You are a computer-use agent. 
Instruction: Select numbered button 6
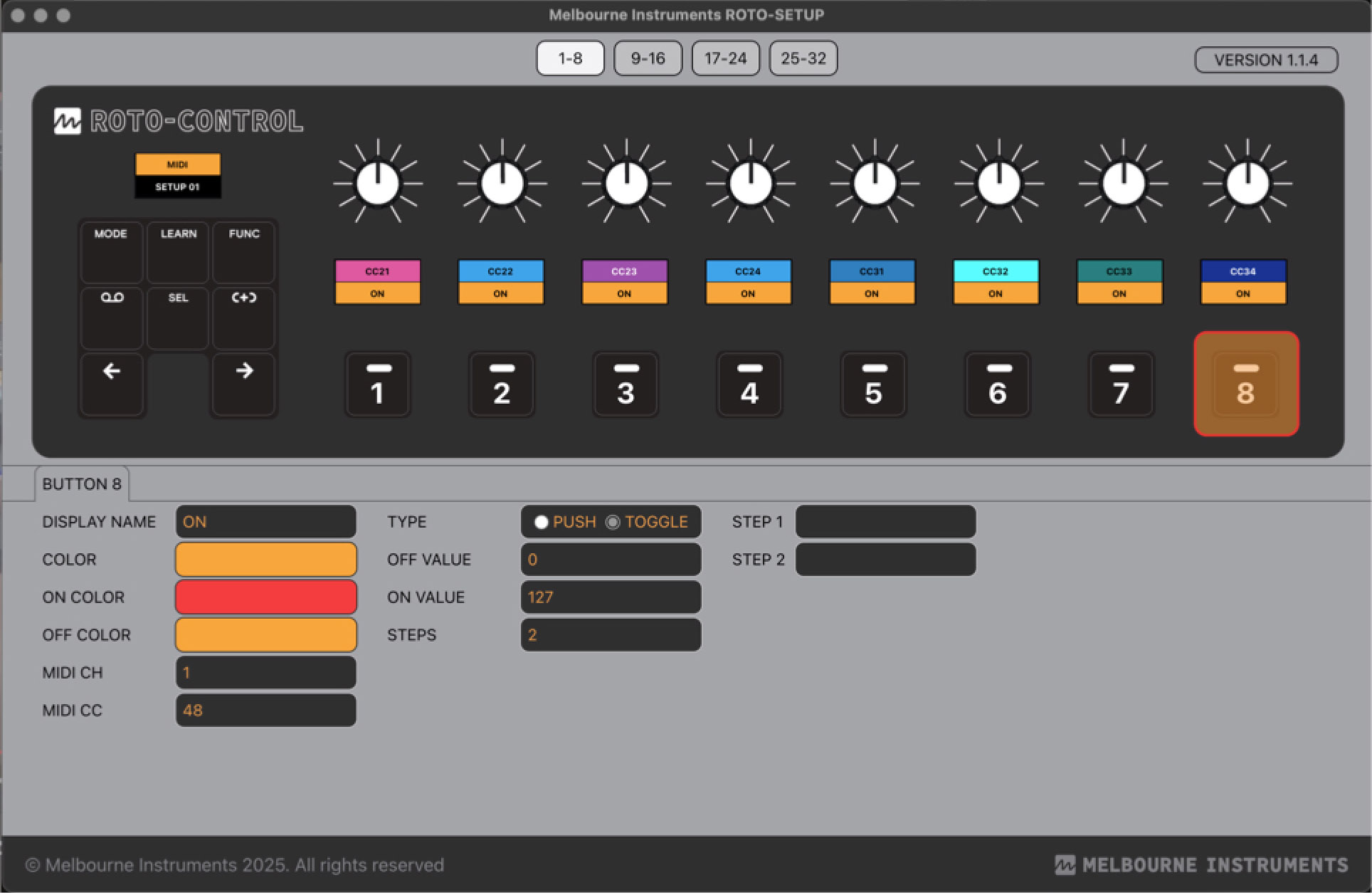click(998, 384)
